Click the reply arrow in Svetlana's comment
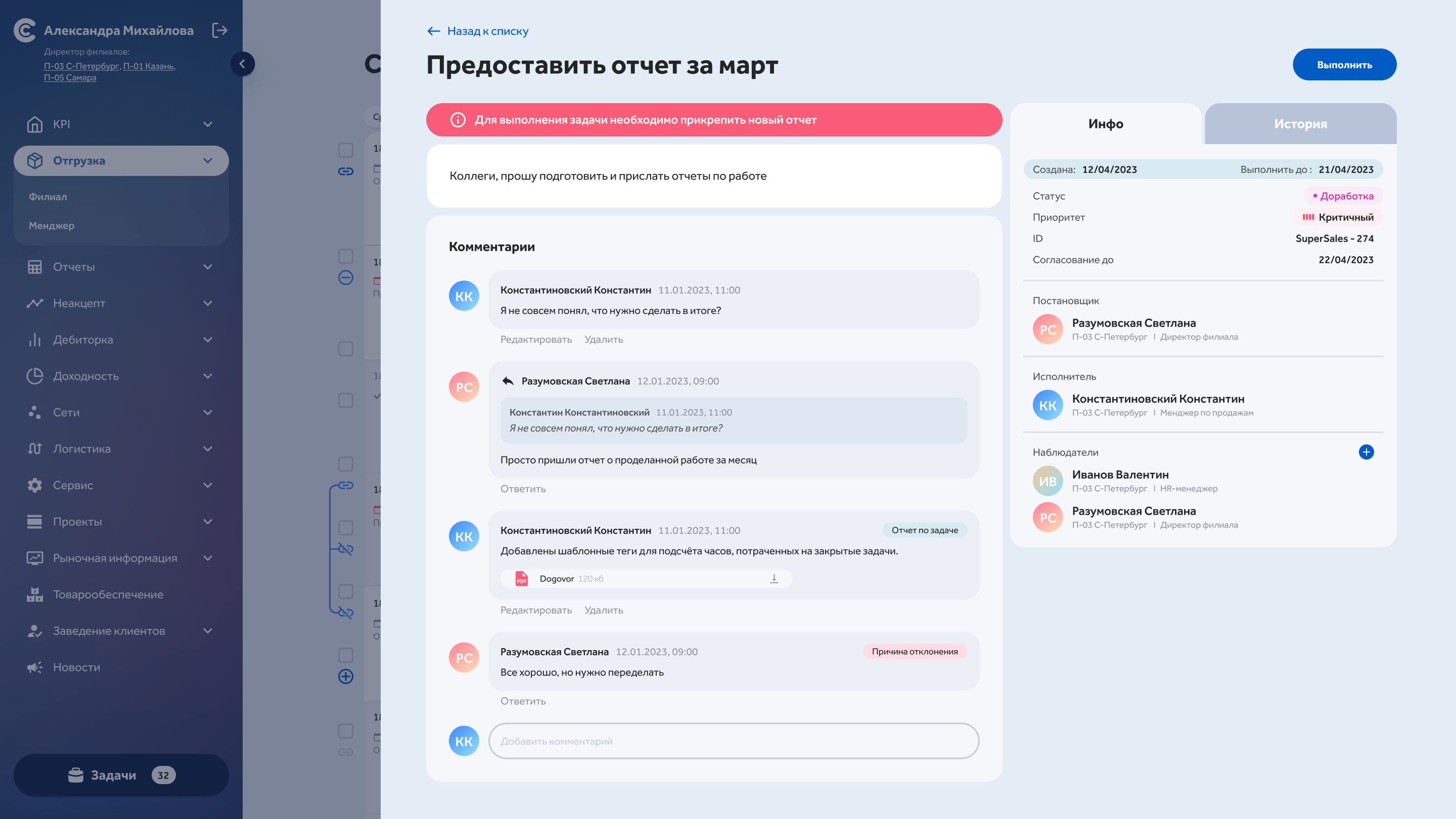 (x=508, y=381)
